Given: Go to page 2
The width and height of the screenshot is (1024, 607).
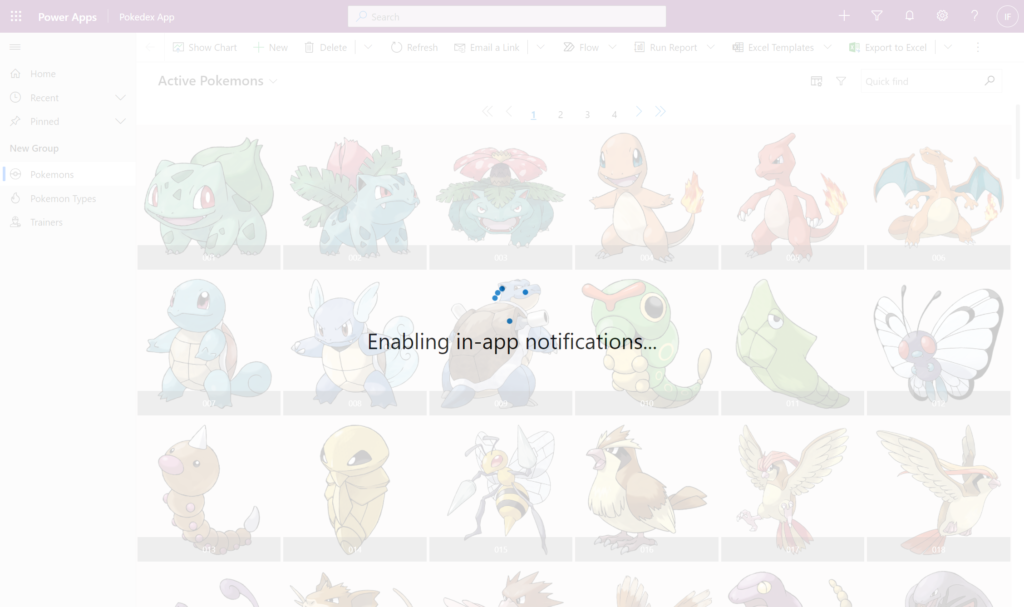Looking at the screenshot, I should pos(560,114).
